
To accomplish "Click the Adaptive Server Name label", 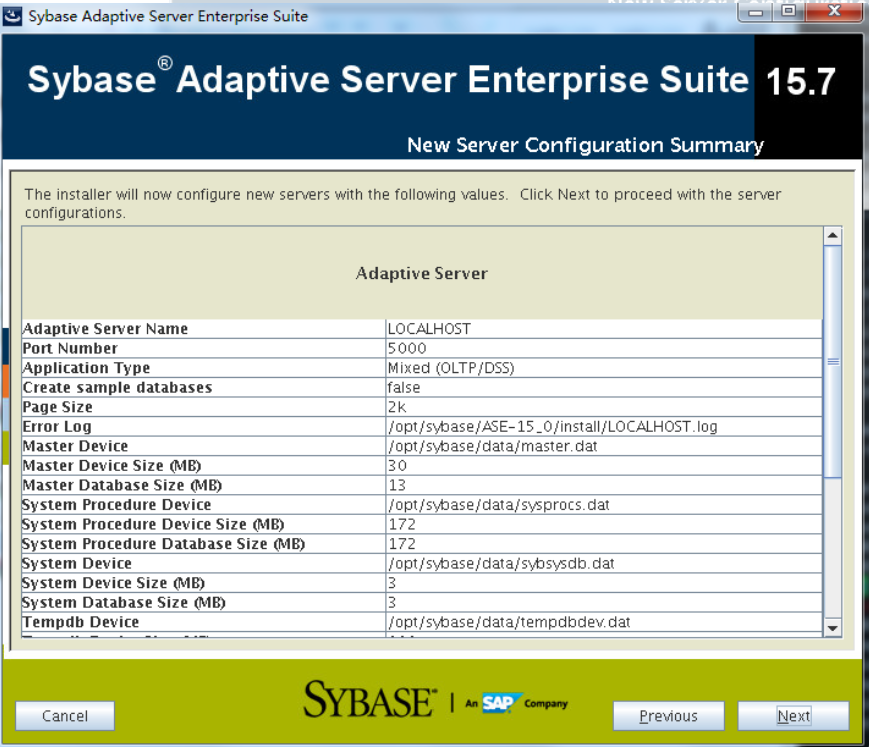I will pos(105,329).
